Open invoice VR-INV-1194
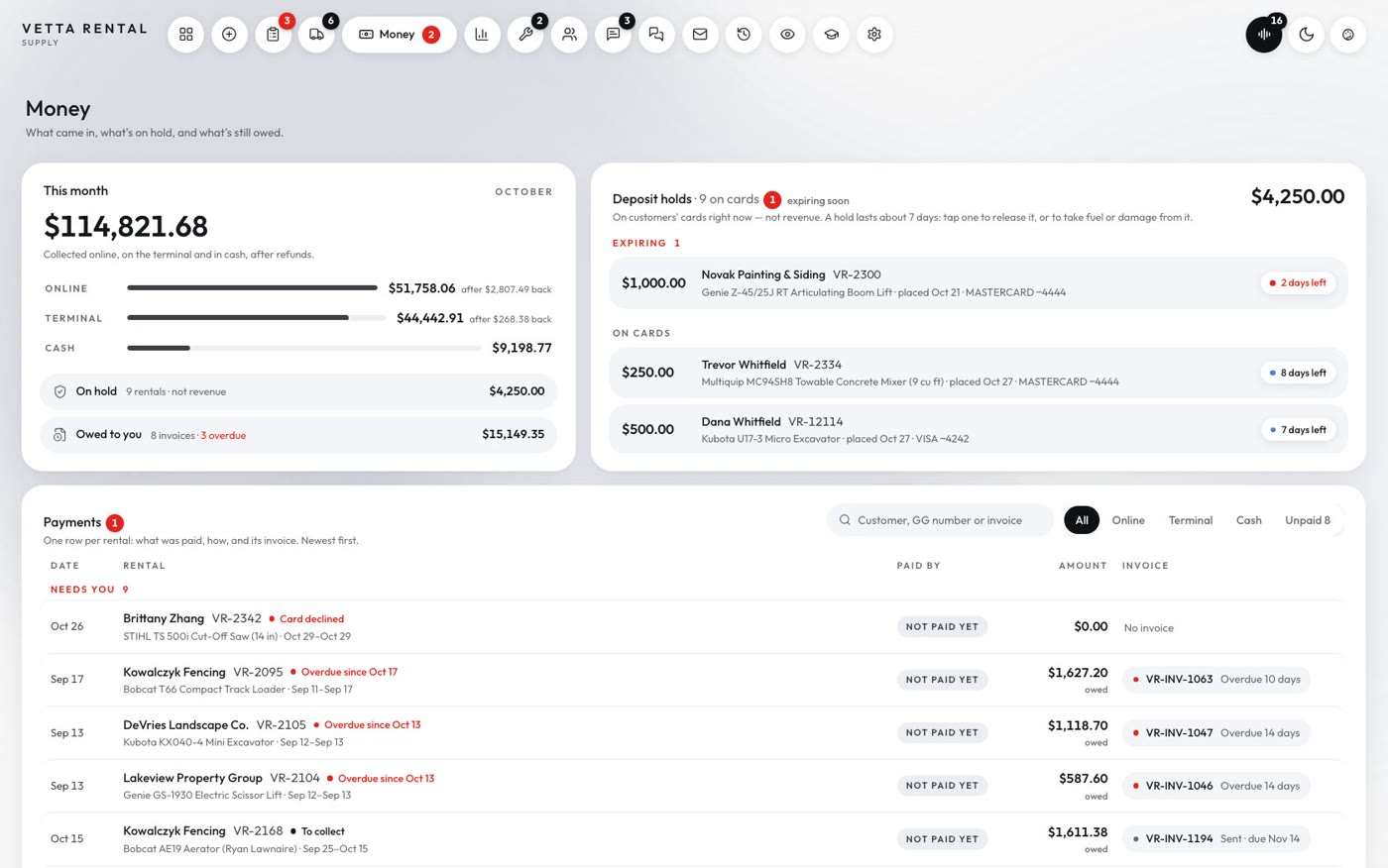 [x=1216, y=839]
